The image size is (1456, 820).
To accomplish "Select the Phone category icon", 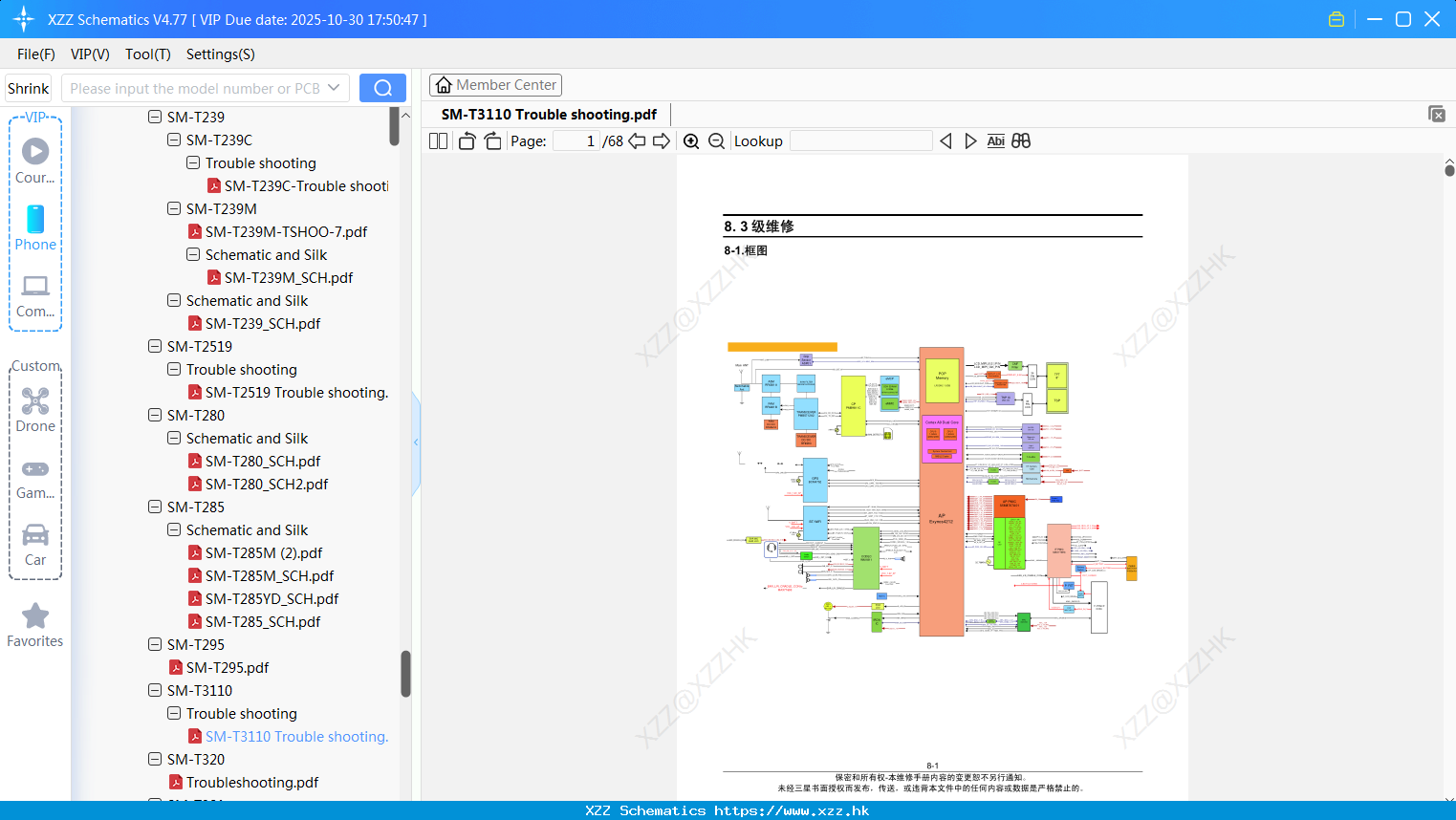I will [x=35, y=227].
